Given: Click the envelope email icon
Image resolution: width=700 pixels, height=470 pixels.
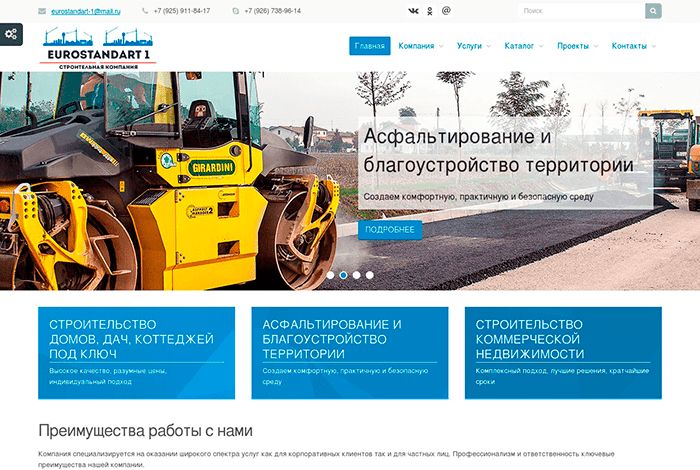Looking at the screenshot, I should (x=41, y=11).
